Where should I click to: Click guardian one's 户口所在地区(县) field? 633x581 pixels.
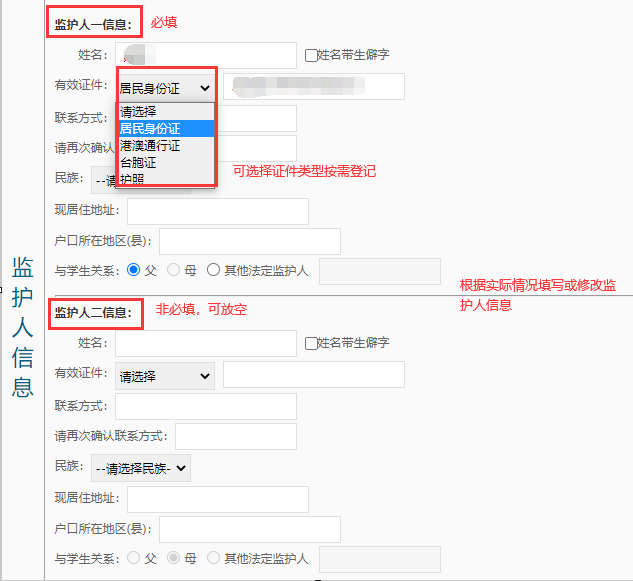point(249,242)
